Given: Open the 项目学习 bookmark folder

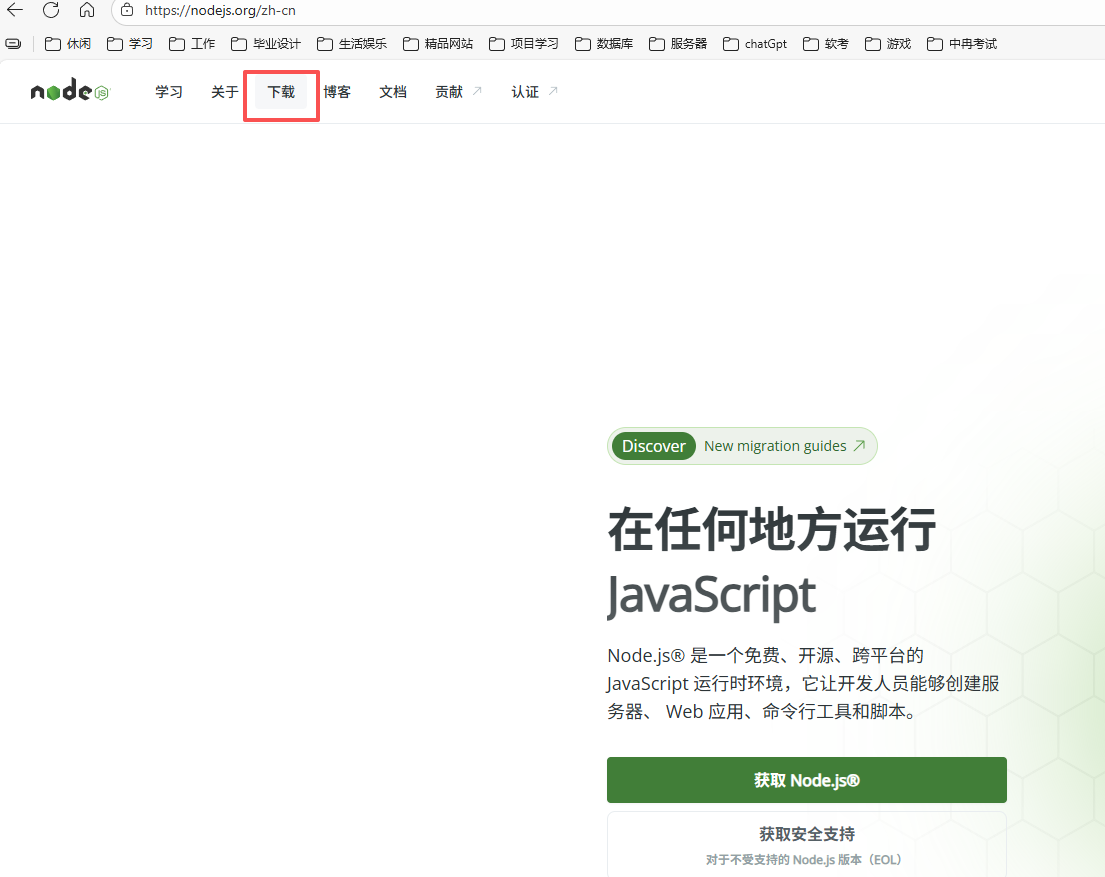Looking at the screenshot, I should click(x=524, y=44).
